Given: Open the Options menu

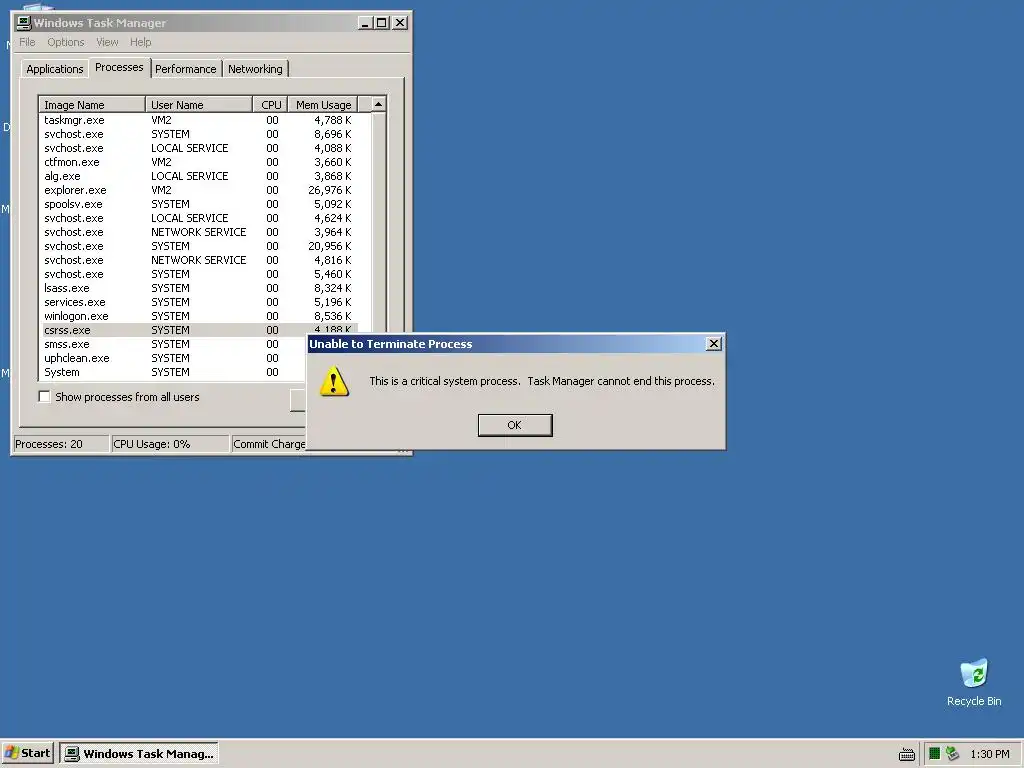Looking at the screenshot, I should point(65,42).
